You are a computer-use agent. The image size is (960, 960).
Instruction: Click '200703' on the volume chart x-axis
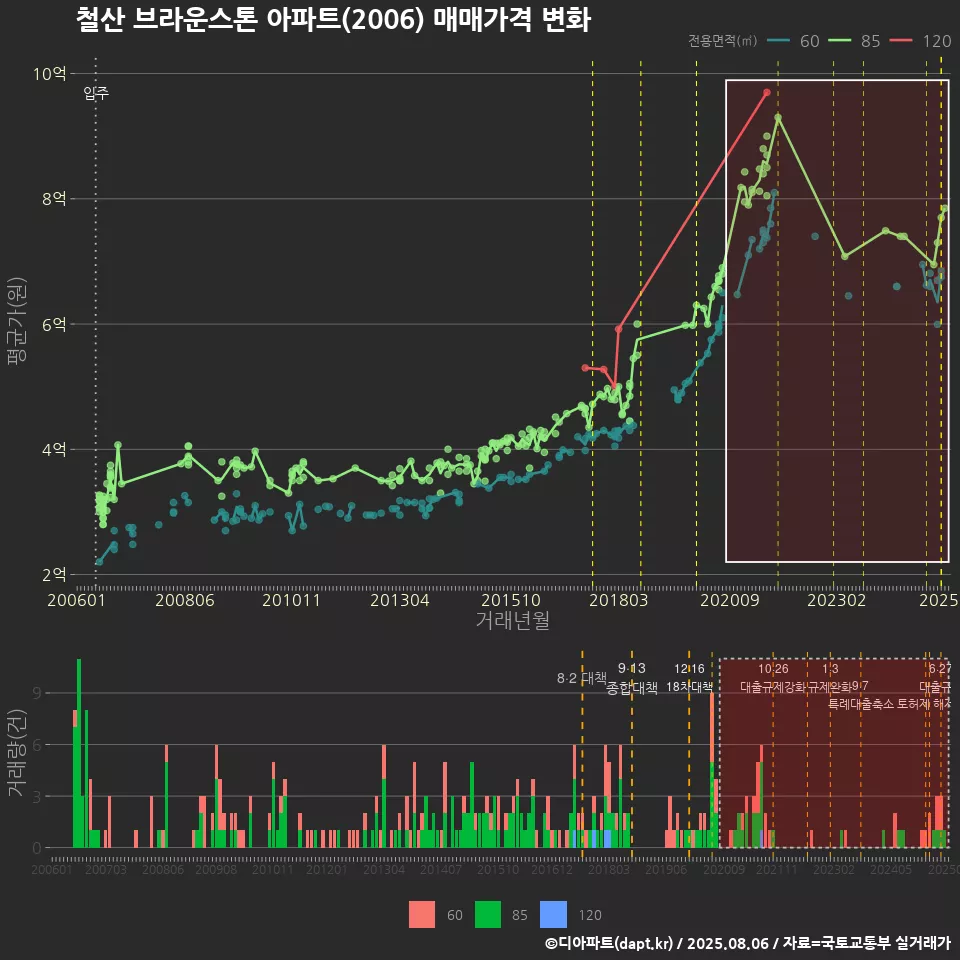tap(105, 869)
